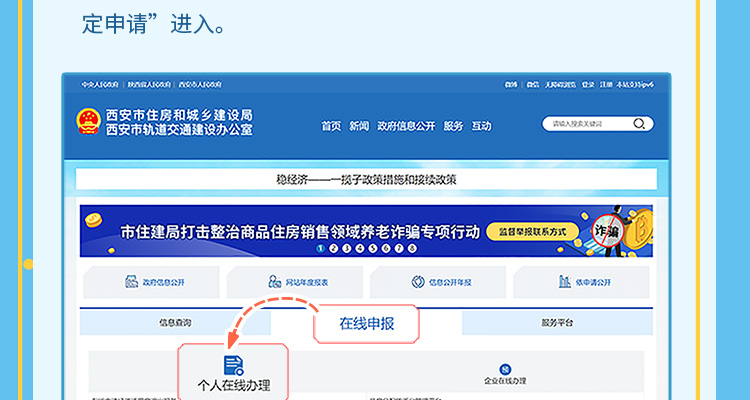The image size is (750, 400).
Task: Open the 西安市人民政府 link
Action: [200, 85]
